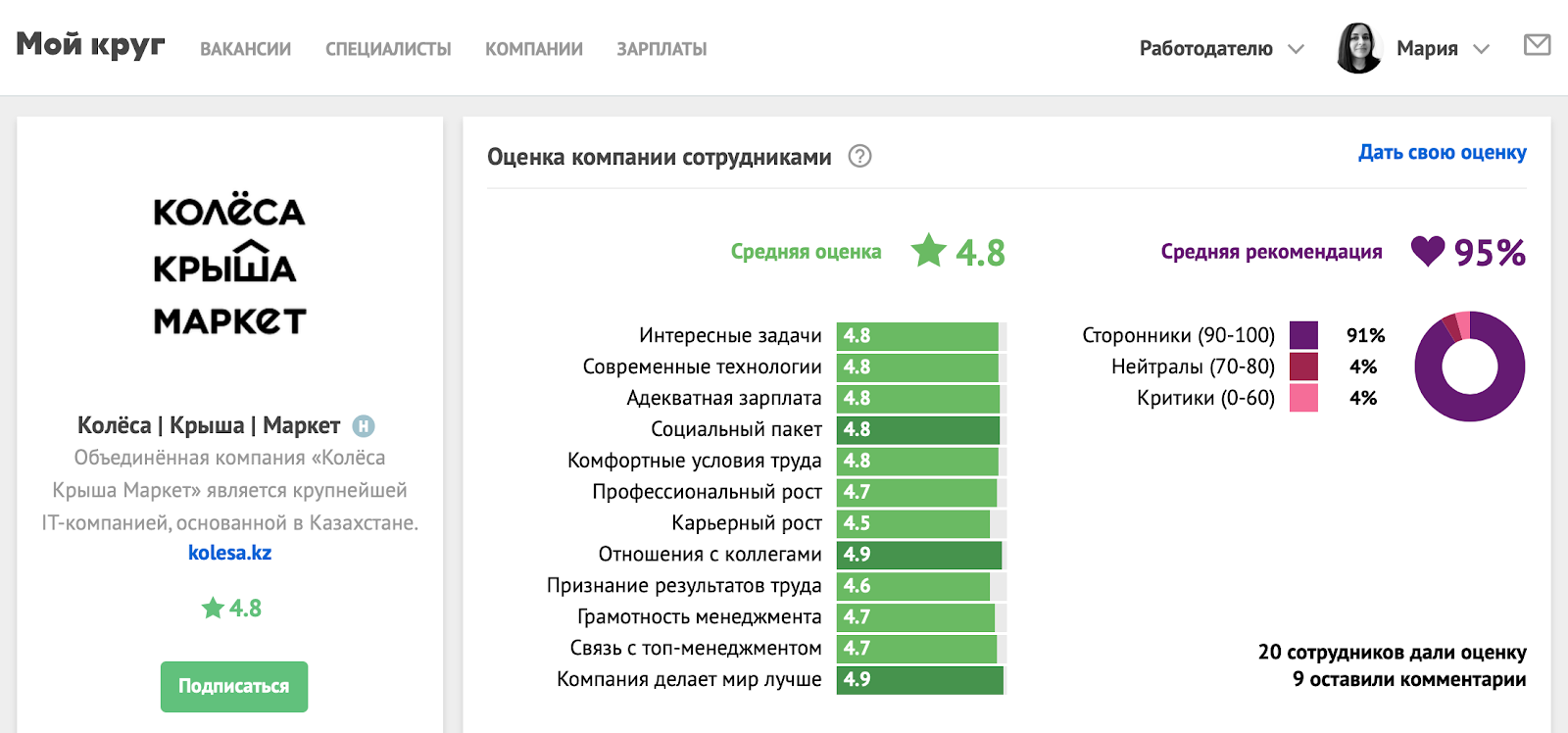Click the pink Критики color swatch

point(1303,398)
